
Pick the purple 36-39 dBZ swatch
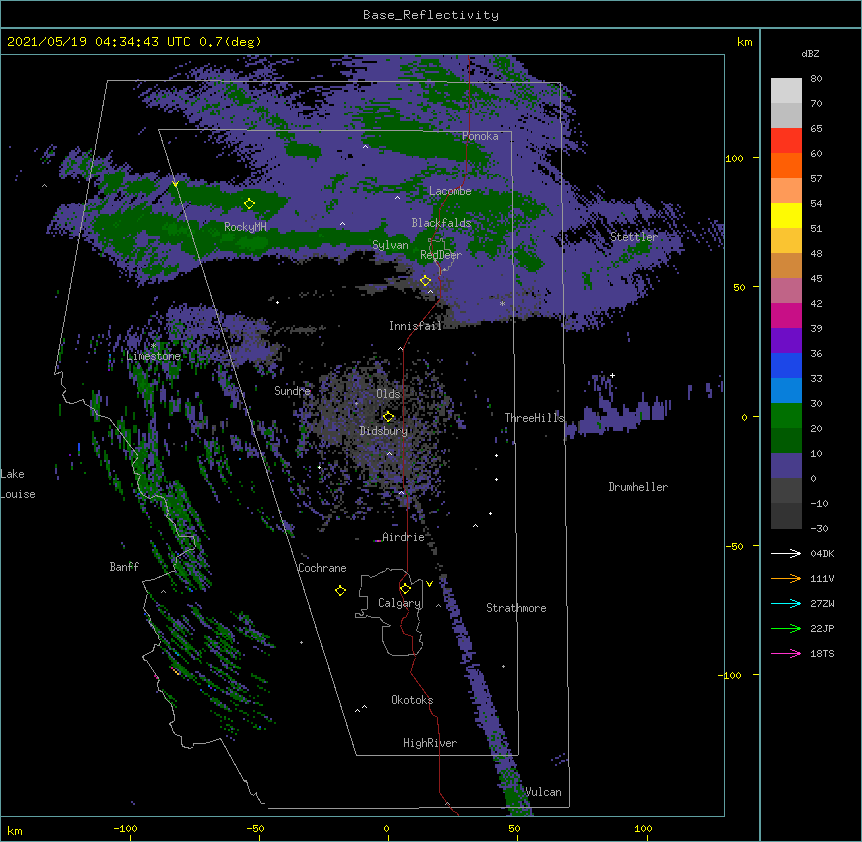(x=786, y=341)
